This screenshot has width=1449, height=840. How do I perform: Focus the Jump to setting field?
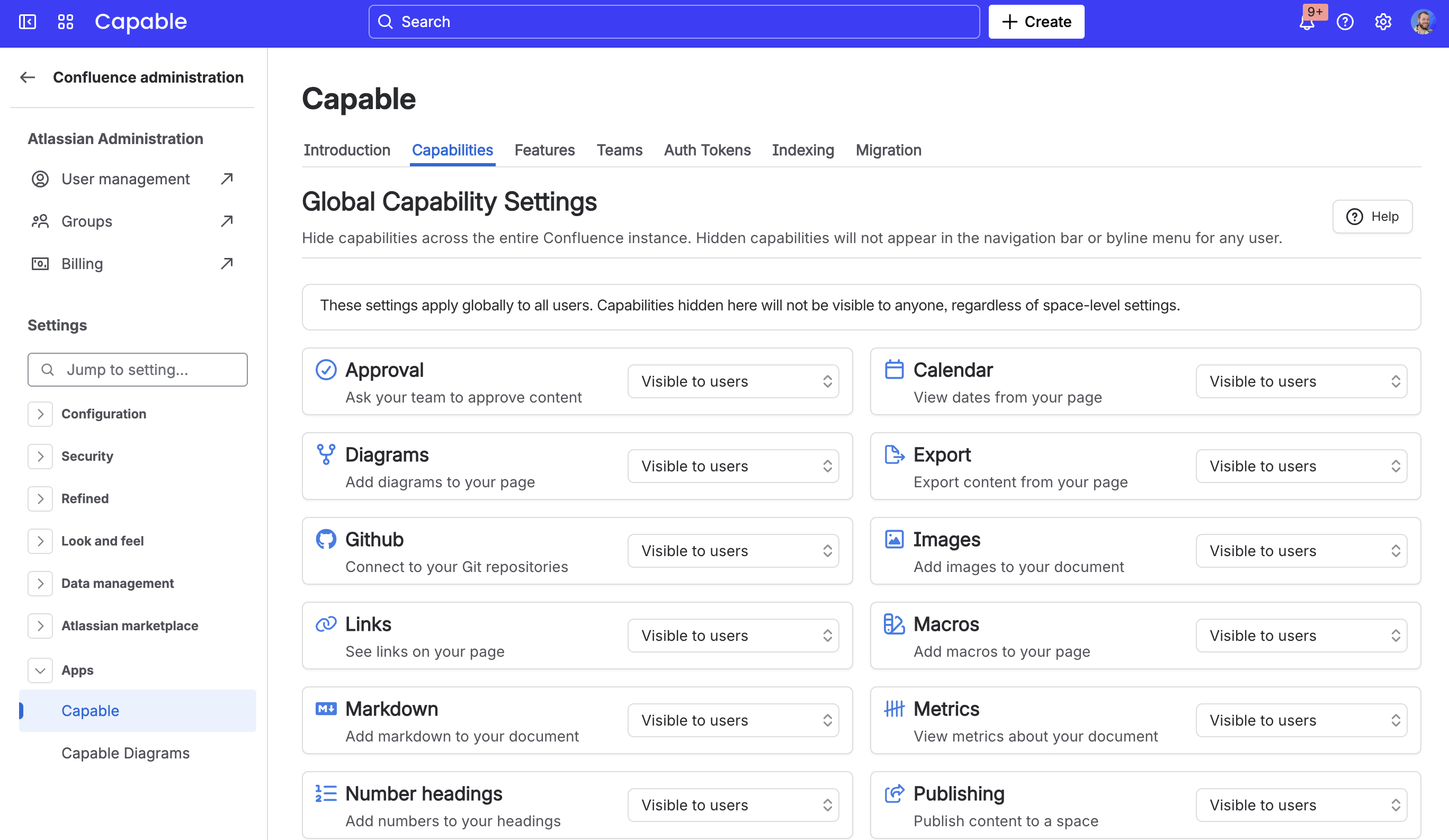pos(138,370)
